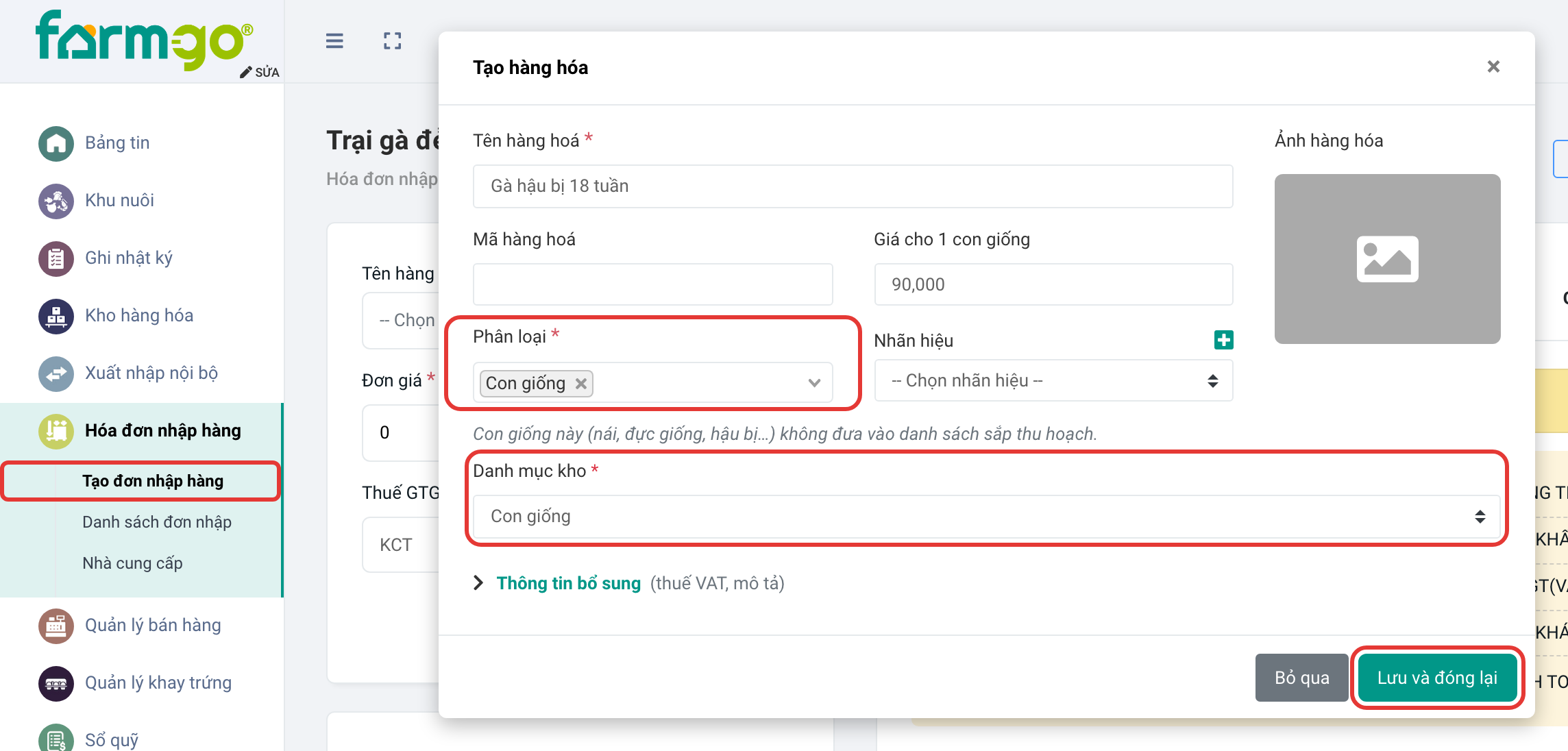Click the Ghi nhật ký clipboard icon
This screenshot has width=1568, height=751.
click(x=56, y=258)
